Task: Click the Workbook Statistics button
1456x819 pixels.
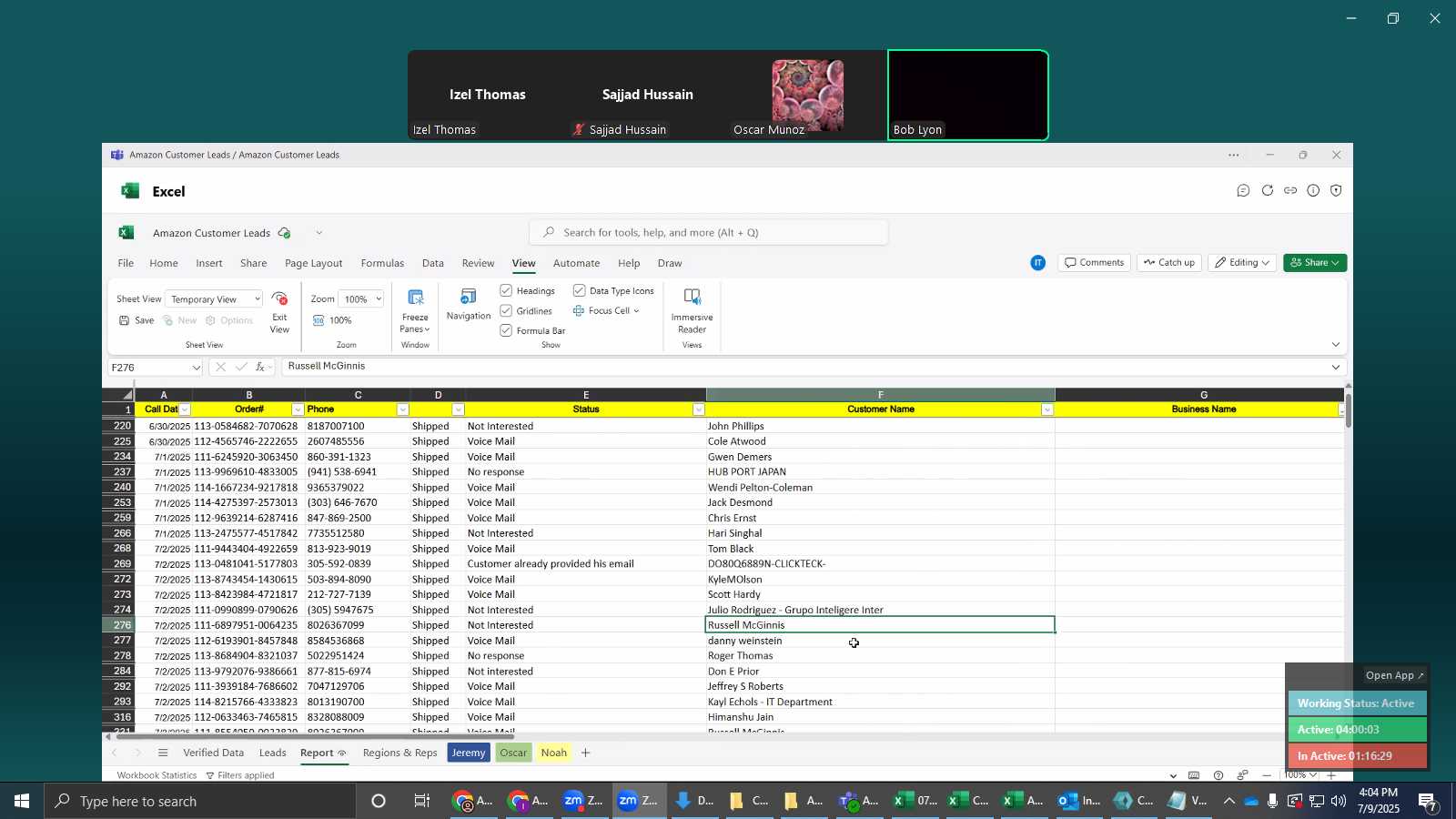Action: [157, 775]
